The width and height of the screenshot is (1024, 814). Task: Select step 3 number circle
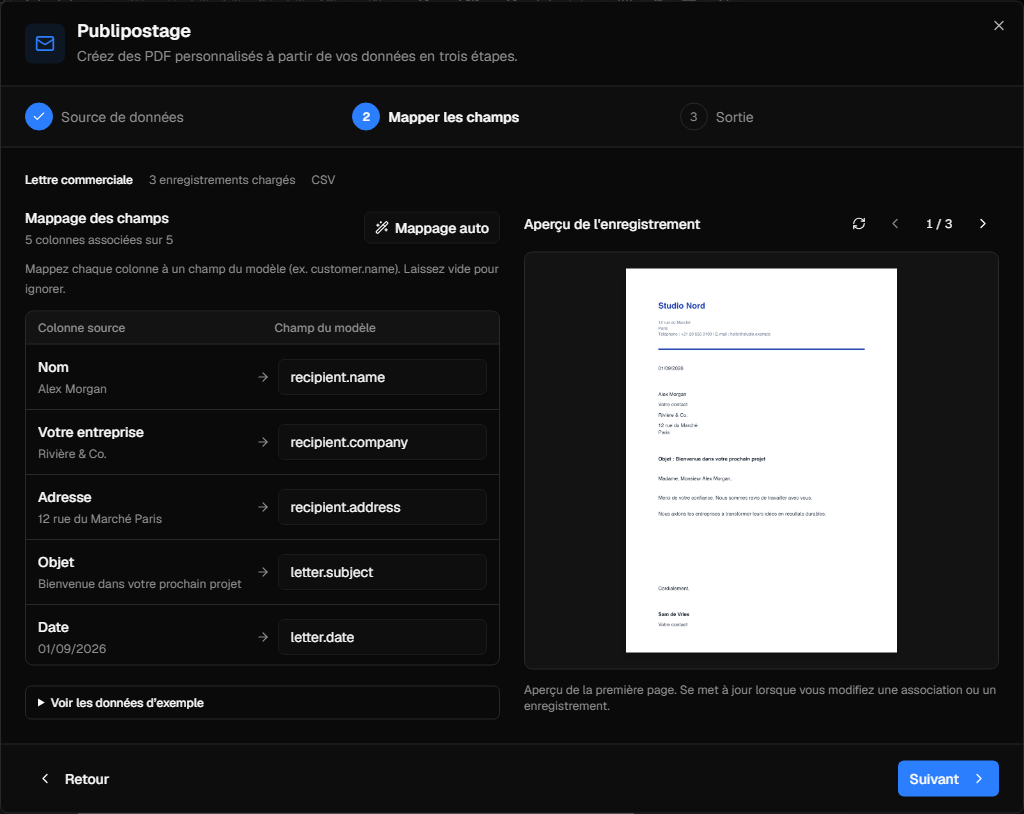point(694,117)
